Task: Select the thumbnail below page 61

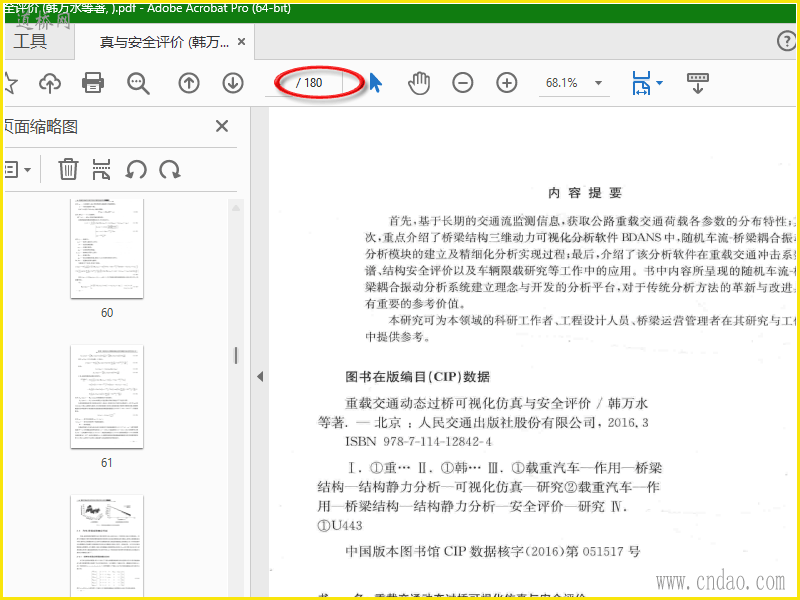Action: pyautogui.click(x=107, y=545)
